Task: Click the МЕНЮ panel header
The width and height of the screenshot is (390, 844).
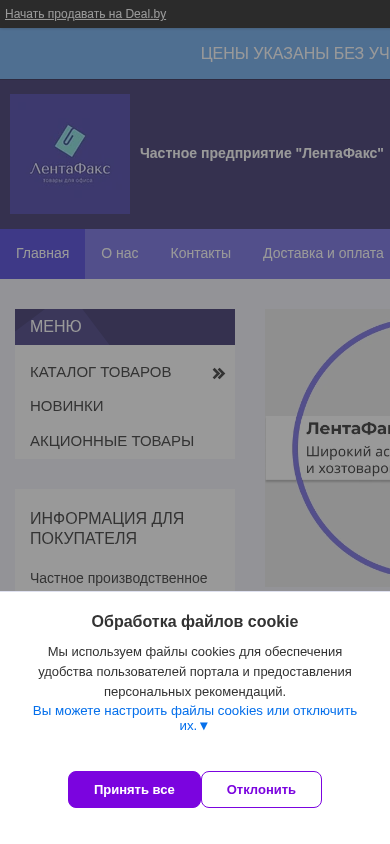Action: (x=125, y=327)
